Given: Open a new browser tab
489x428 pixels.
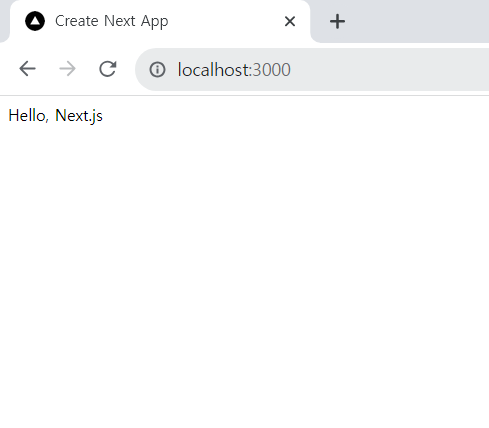Looking at the screenshot, I should 337,21.
